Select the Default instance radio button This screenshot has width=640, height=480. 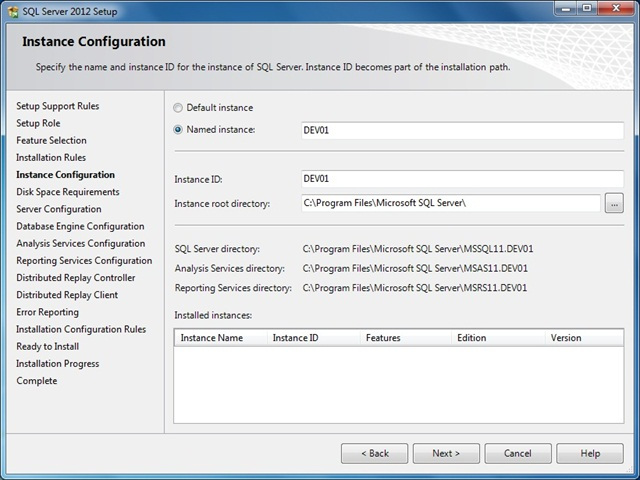click(178, 108)
